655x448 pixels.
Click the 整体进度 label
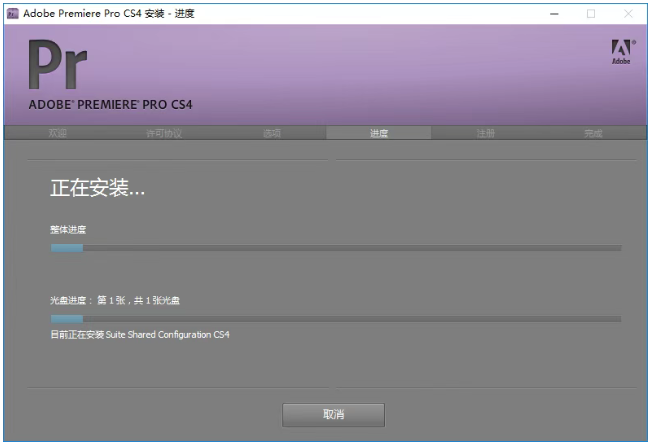68,230
